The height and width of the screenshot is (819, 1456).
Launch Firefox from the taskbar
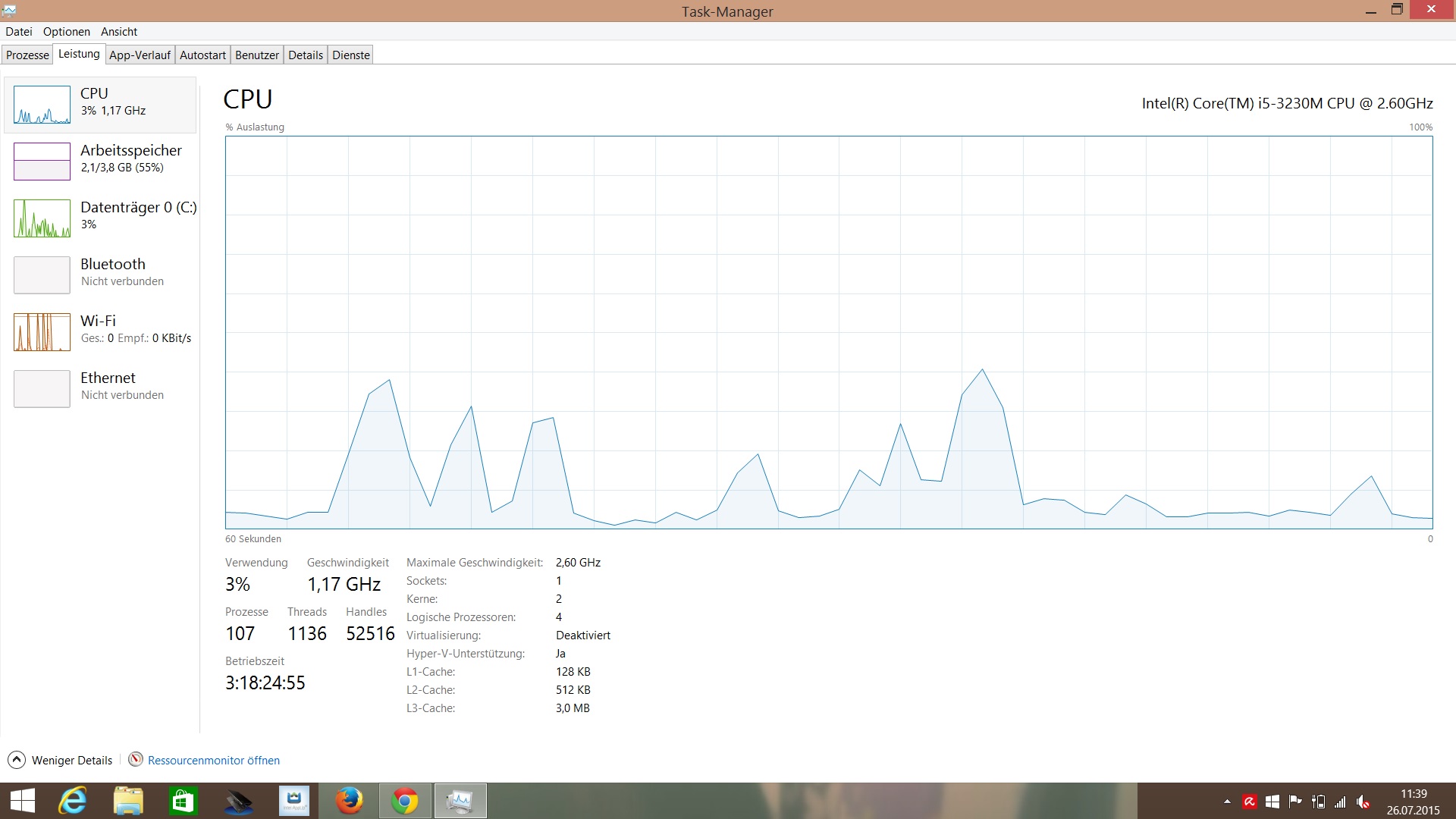(350, 801)
